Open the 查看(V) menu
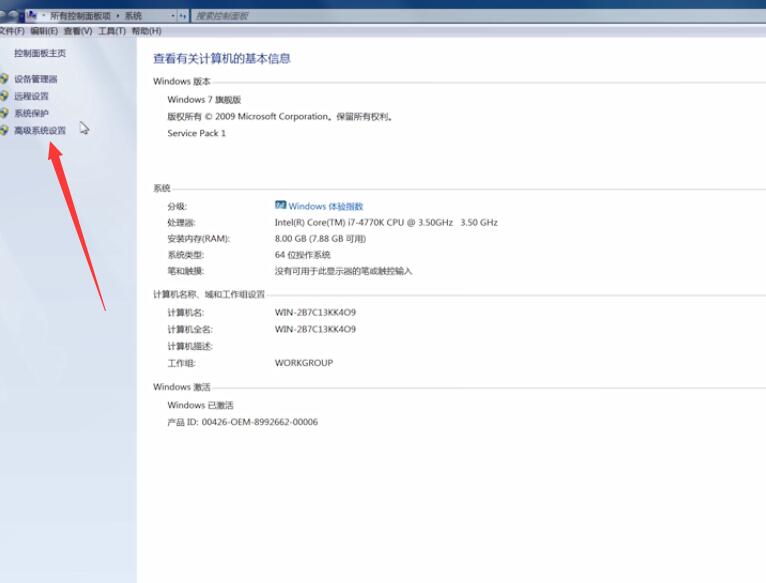This screenshot has width=766, height=583. click(78, 31)
